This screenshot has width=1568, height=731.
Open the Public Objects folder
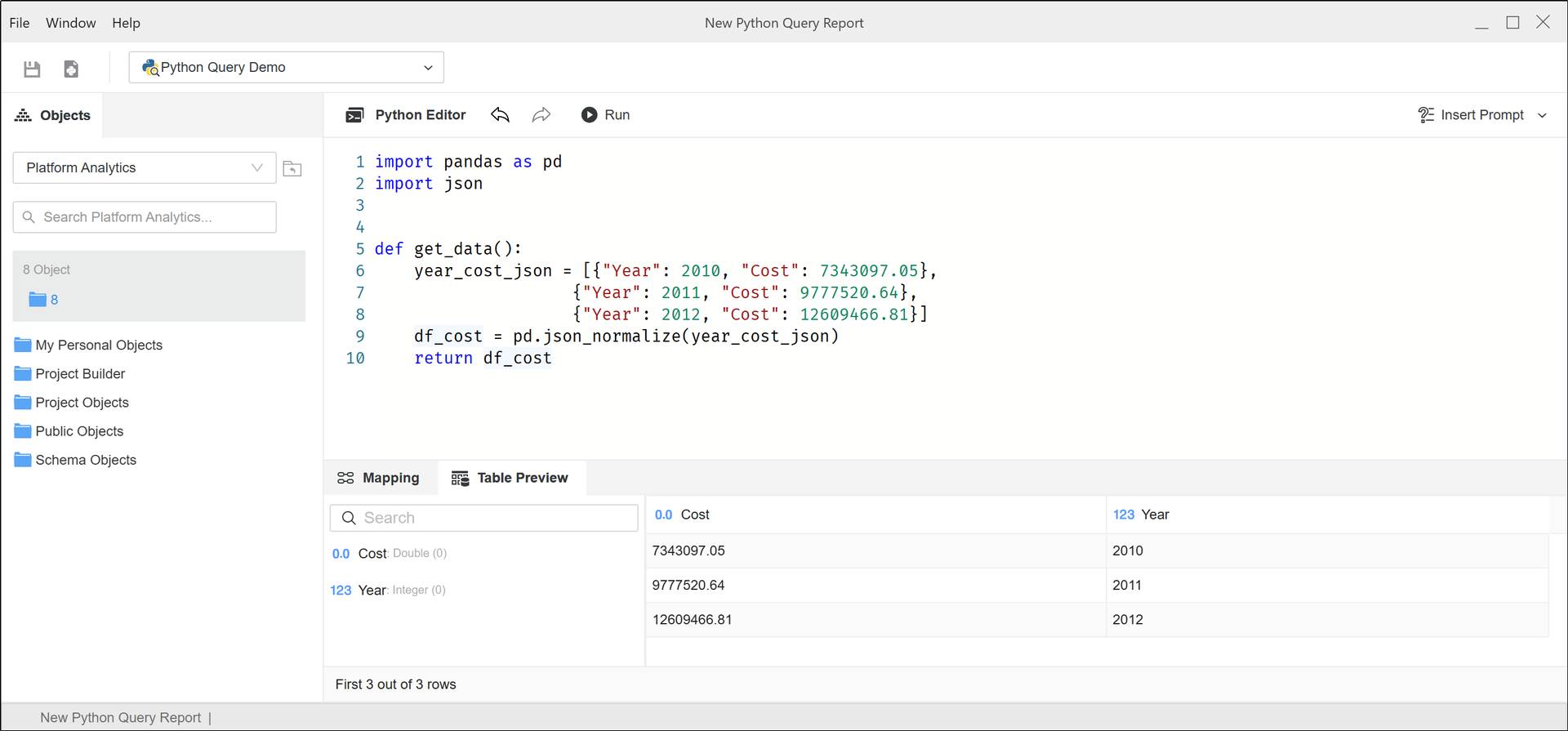(x=79, y=431)
